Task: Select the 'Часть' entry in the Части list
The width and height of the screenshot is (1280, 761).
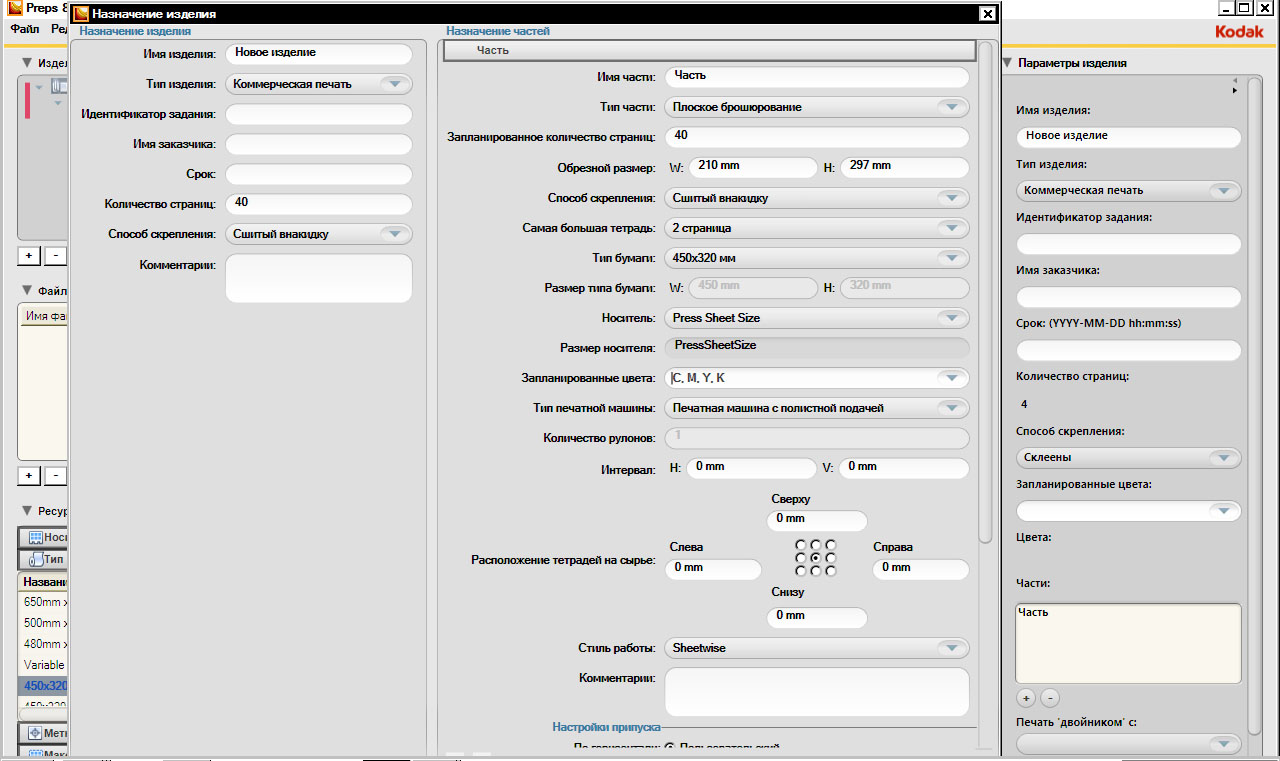Action: click(1033, 612)
